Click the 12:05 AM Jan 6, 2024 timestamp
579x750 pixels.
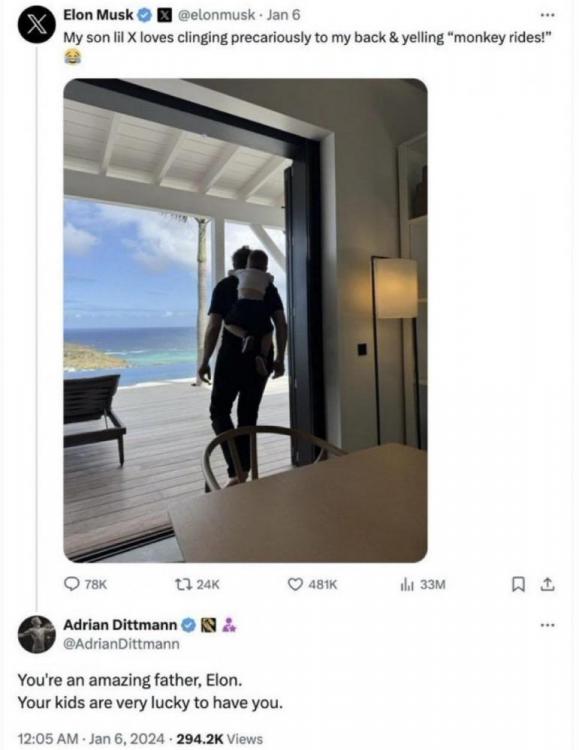[91, 739]
